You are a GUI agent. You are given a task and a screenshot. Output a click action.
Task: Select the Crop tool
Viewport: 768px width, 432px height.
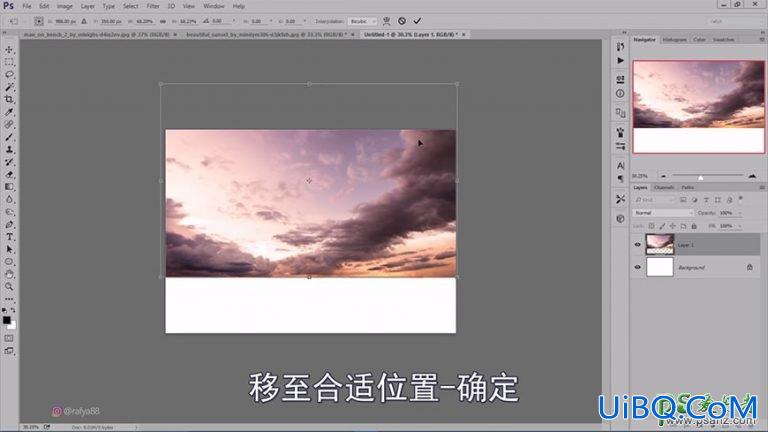9,99
